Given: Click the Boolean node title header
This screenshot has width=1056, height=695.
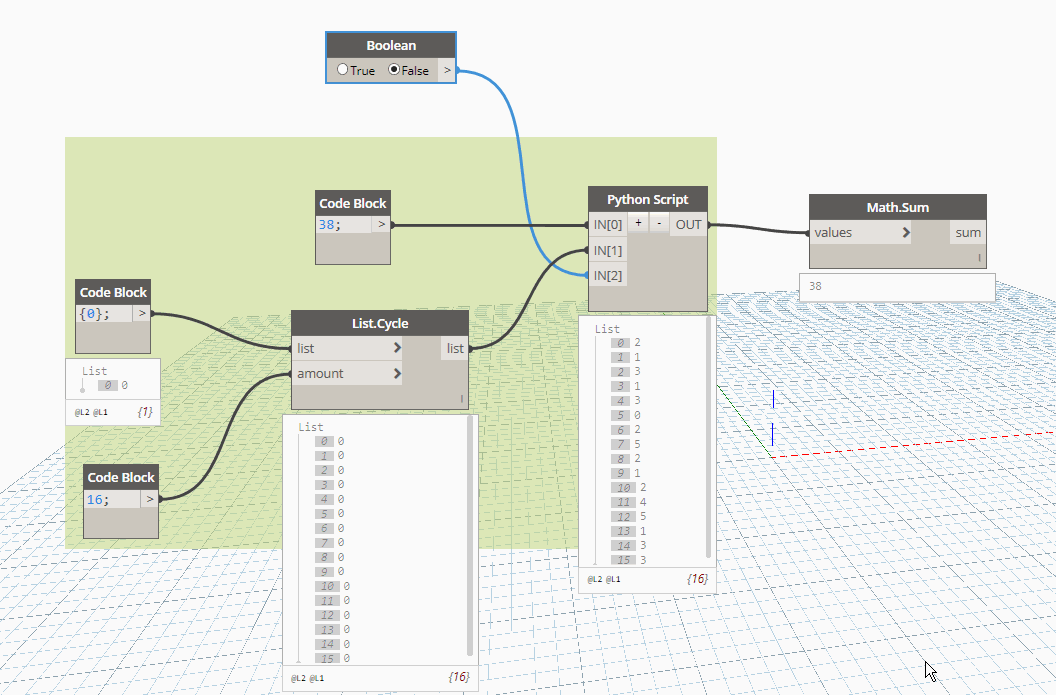Looking at the screenshot, I should click(391, 45).
